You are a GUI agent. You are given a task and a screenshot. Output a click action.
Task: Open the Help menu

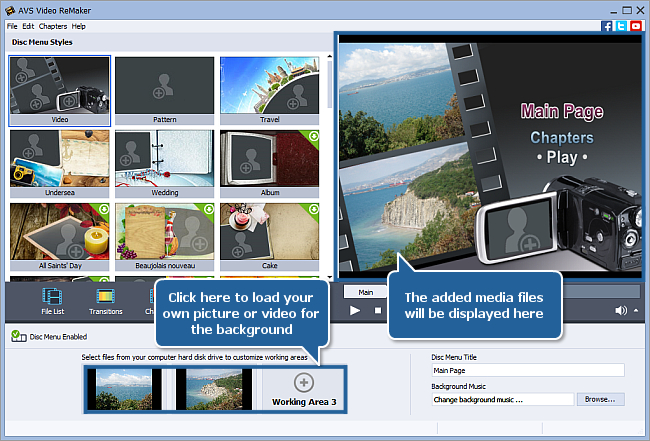coord(78,26)
